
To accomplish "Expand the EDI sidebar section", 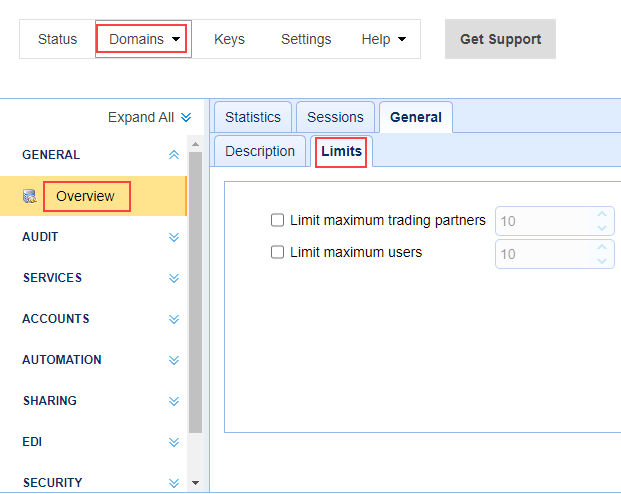I will point(174,442).
